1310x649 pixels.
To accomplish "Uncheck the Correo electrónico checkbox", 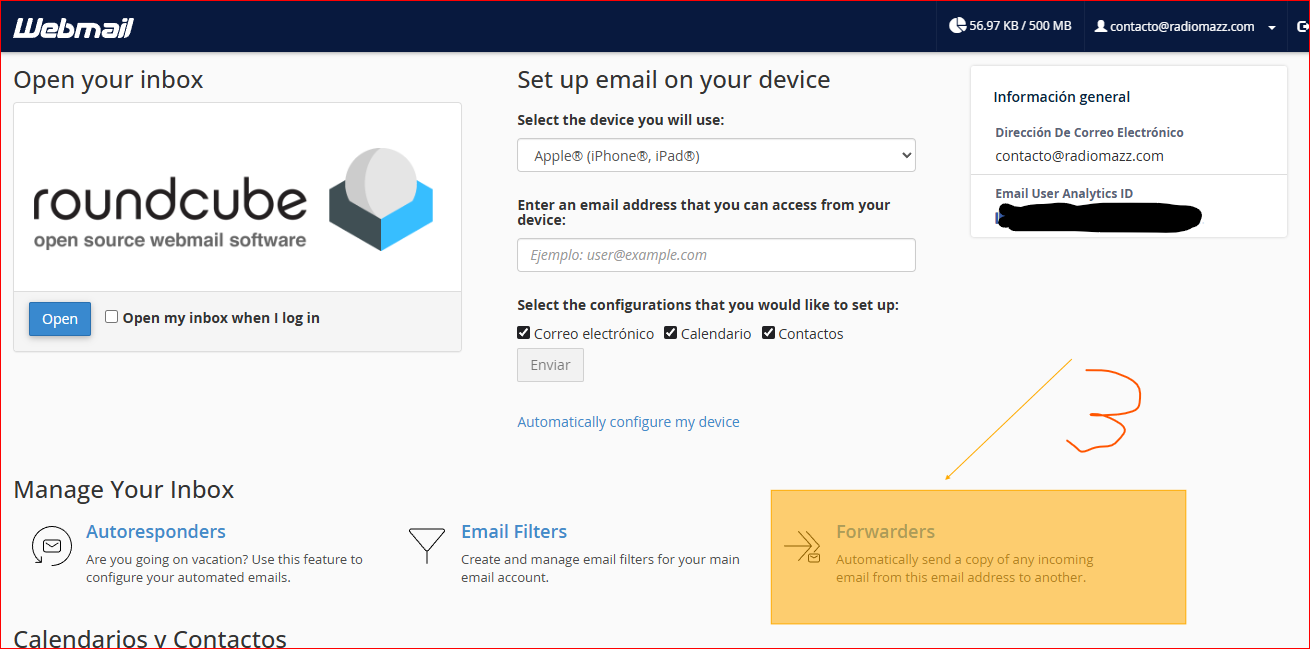I will [x=524, y=333].
